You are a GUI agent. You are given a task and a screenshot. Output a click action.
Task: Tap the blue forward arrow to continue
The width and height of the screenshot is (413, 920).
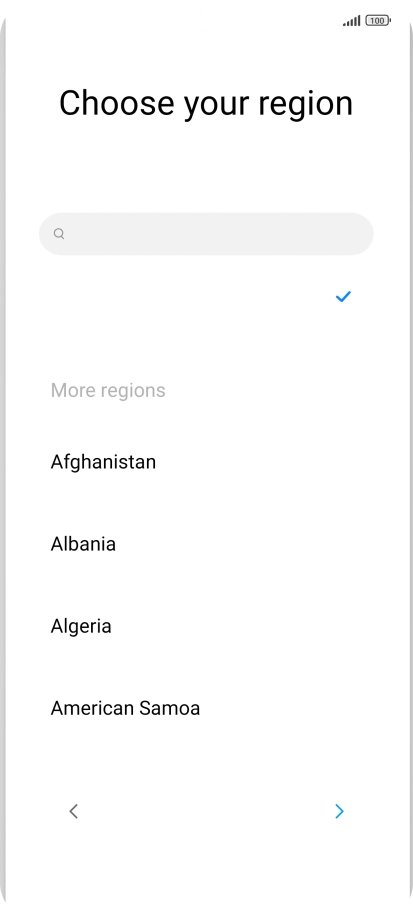(339, 811)
